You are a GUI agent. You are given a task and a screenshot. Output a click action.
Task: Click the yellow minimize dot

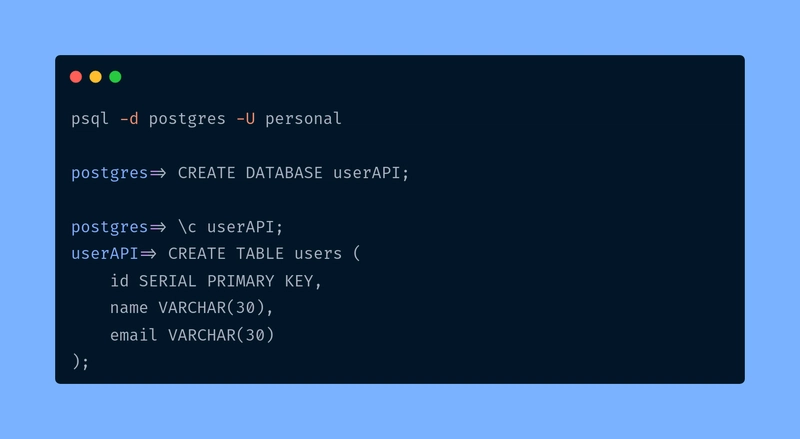pos(95,77)
